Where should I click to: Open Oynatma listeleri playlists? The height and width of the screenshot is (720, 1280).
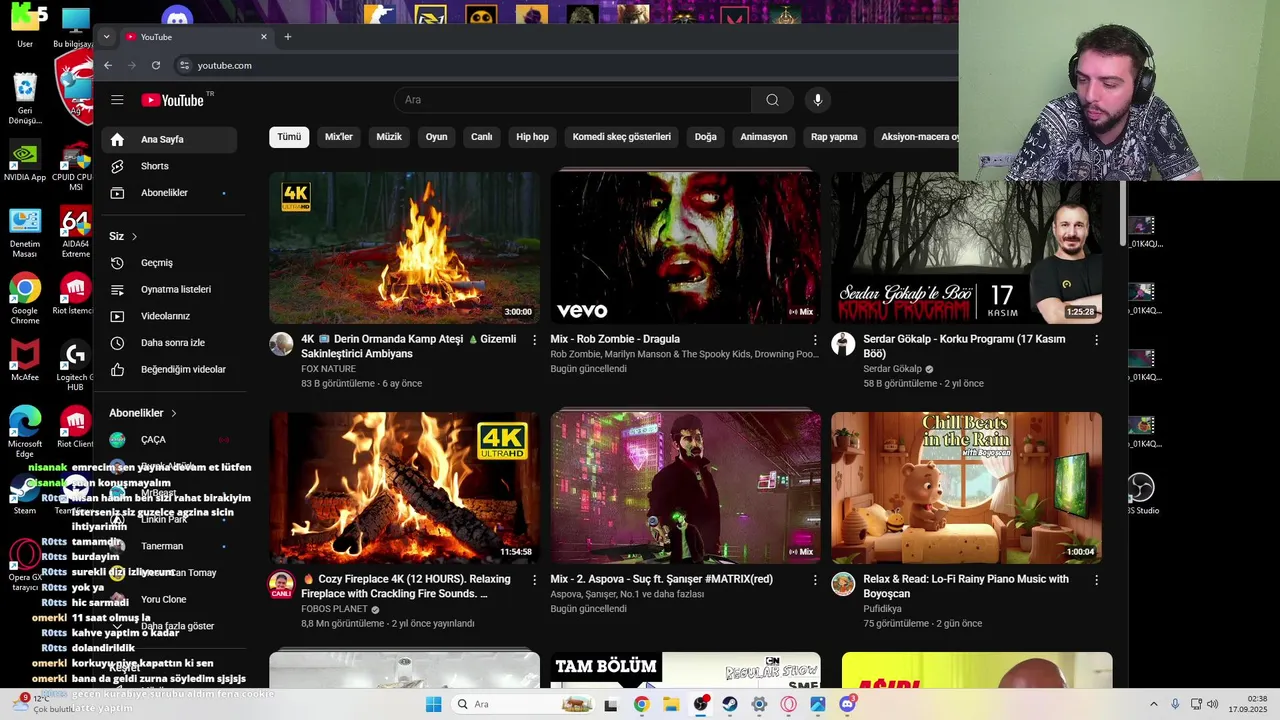(x=169, y=289)
